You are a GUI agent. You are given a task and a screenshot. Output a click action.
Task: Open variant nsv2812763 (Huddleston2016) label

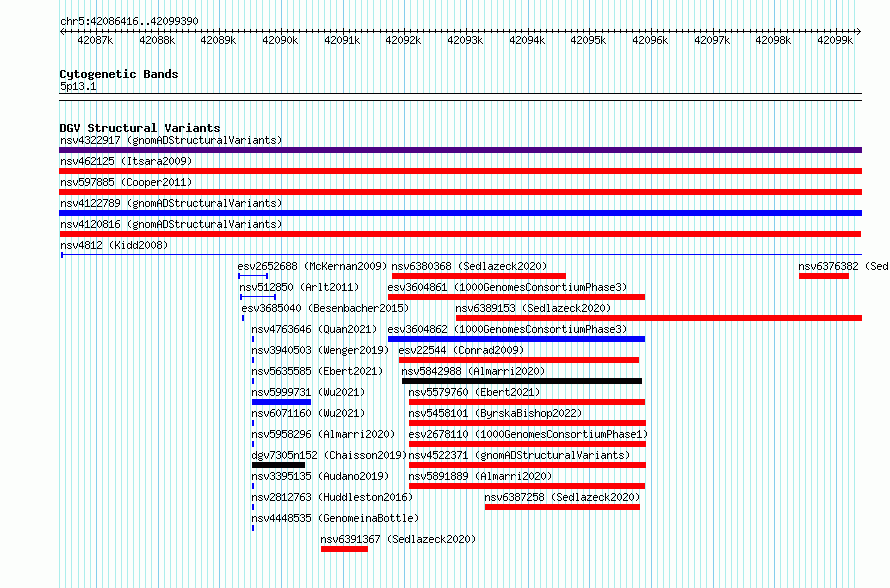pyautogui.click(x=332, y=497)
